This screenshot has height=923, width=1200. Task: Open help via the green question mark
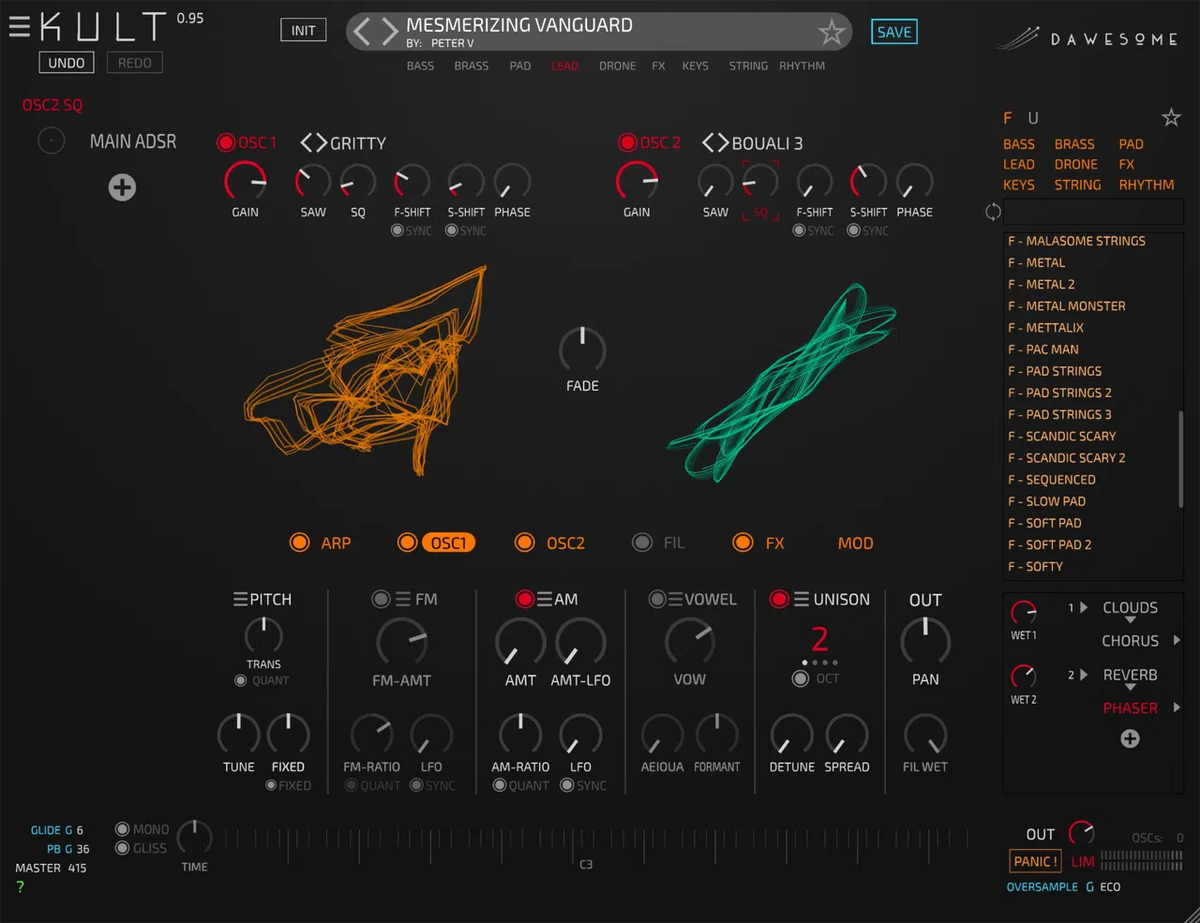tap(20, 886)
